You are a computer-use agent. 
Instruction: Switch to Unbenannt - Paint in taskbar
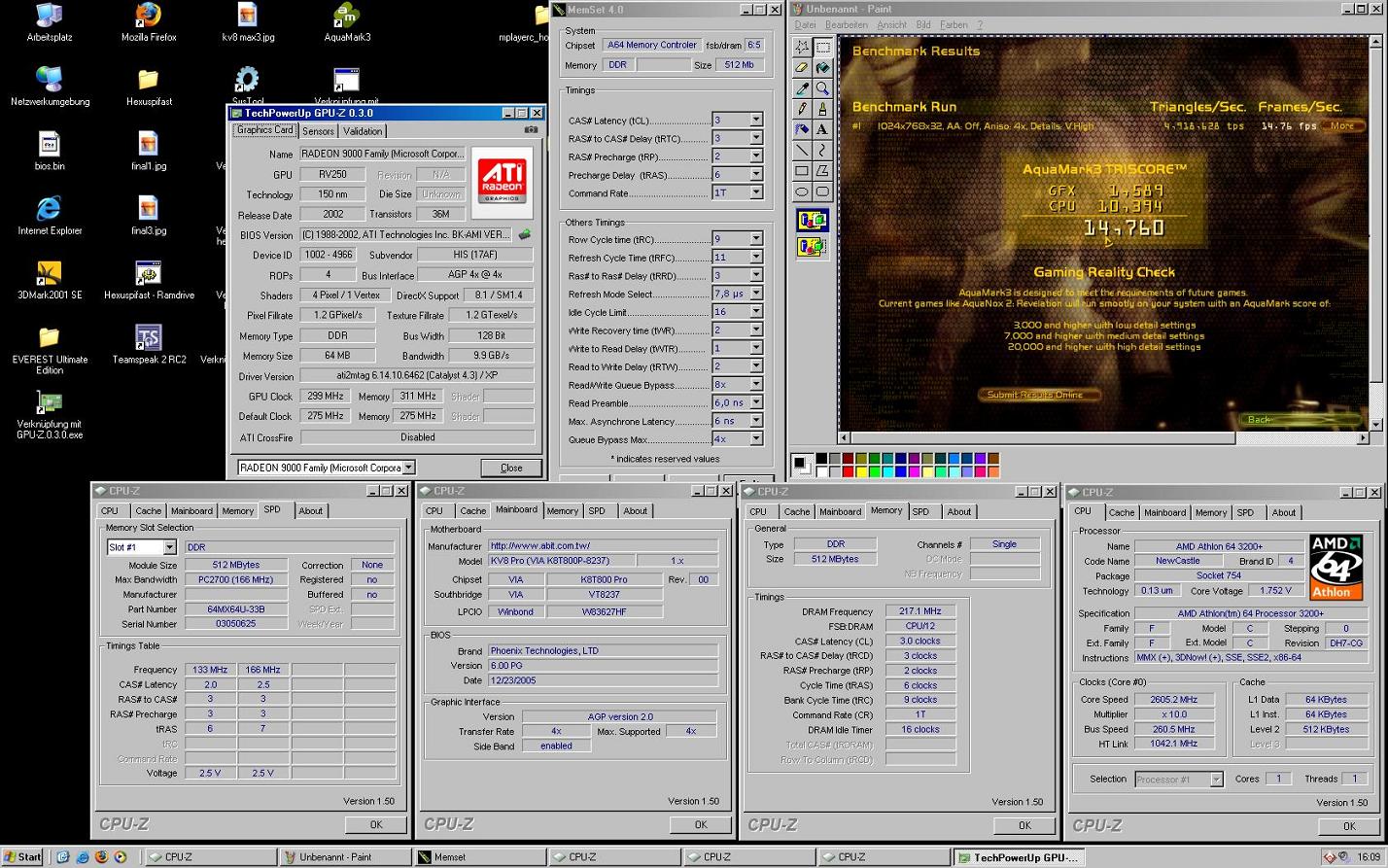click(x=344, y=857)
